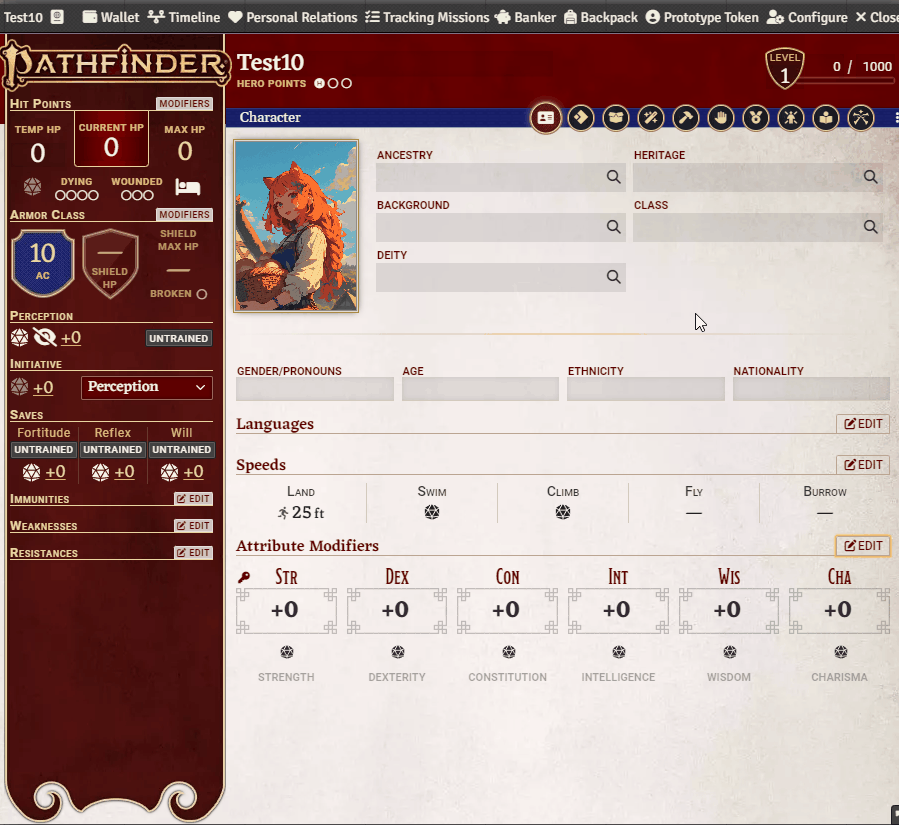Open the Perception UNTRAINED proficiency selector

[178, 338]
